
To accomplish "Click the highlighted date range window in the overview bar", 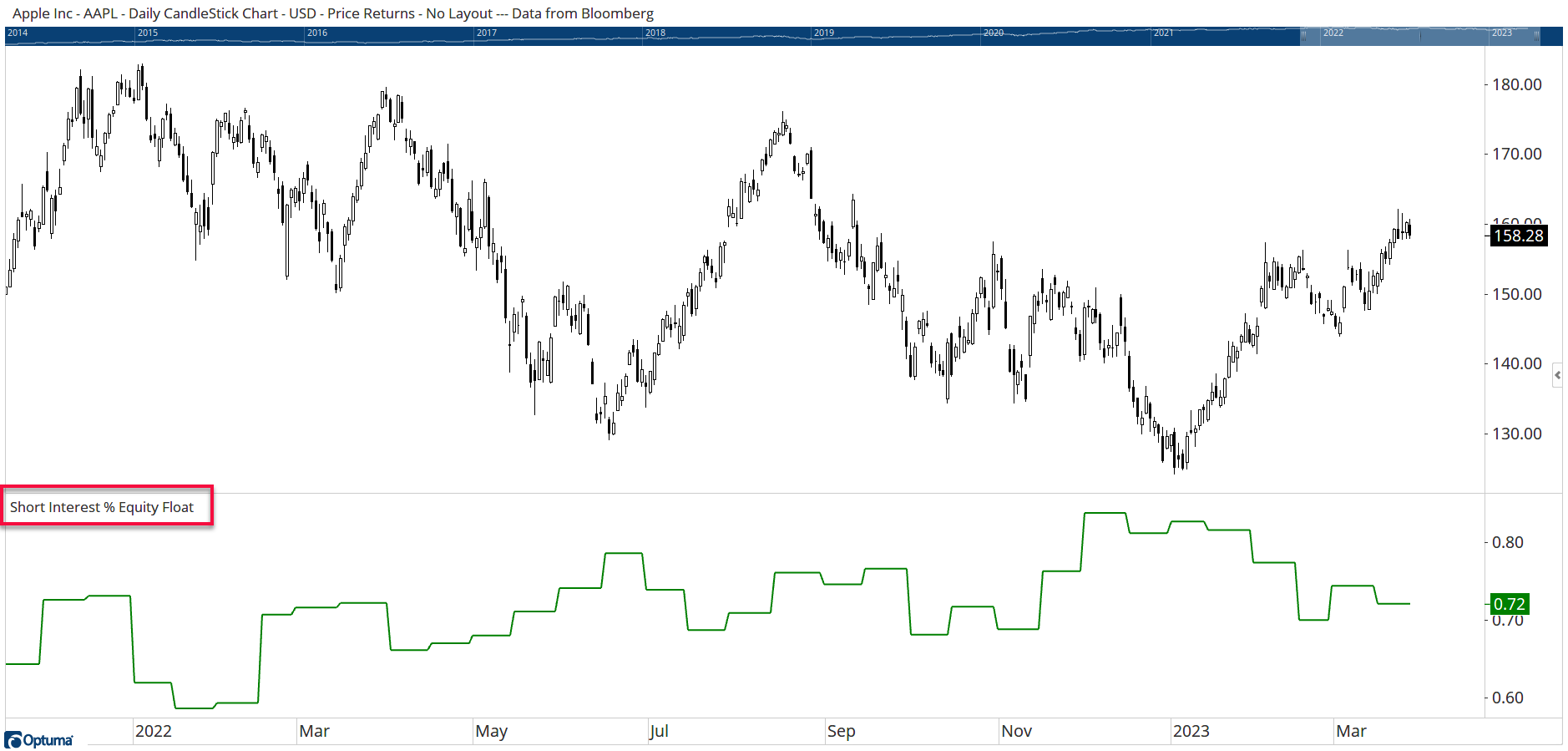I will pyautogui.click(x=1420, y=36).
